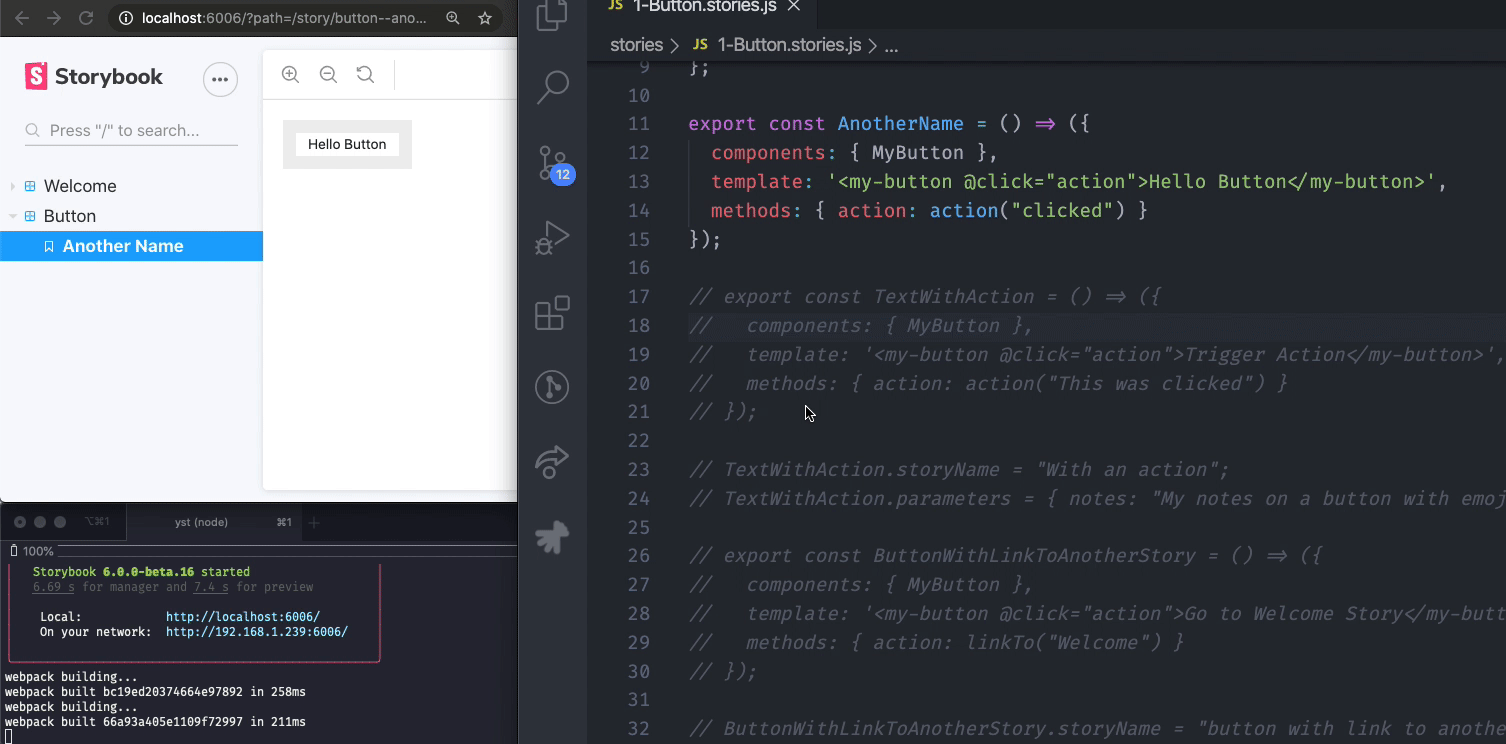Click 'methods' on code line 14

point(751,211)
